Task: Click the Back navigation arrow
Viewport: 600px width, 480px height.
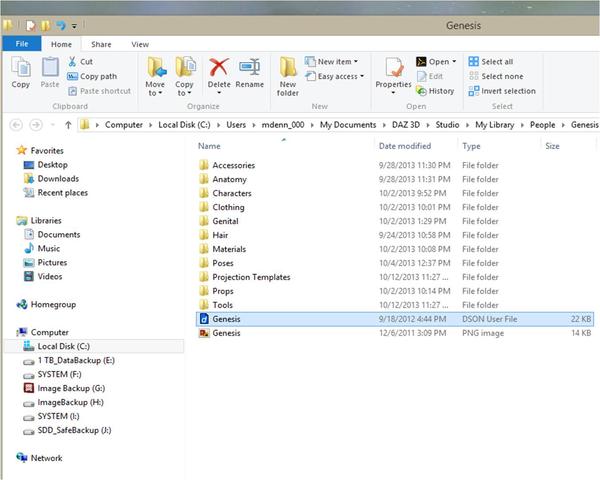Action: (16, 125)
